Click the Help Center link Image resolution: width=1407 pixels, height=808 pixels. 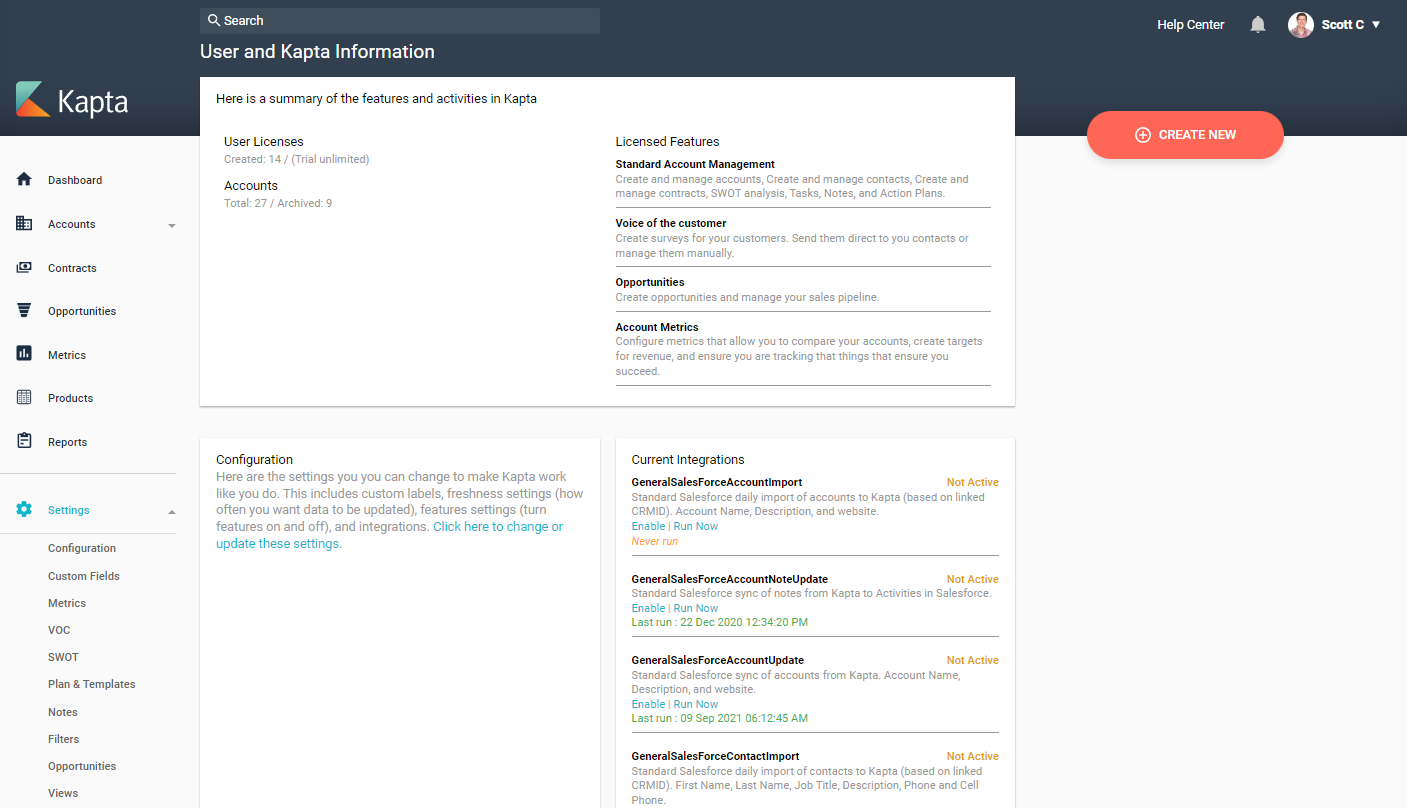(1190, 25)
